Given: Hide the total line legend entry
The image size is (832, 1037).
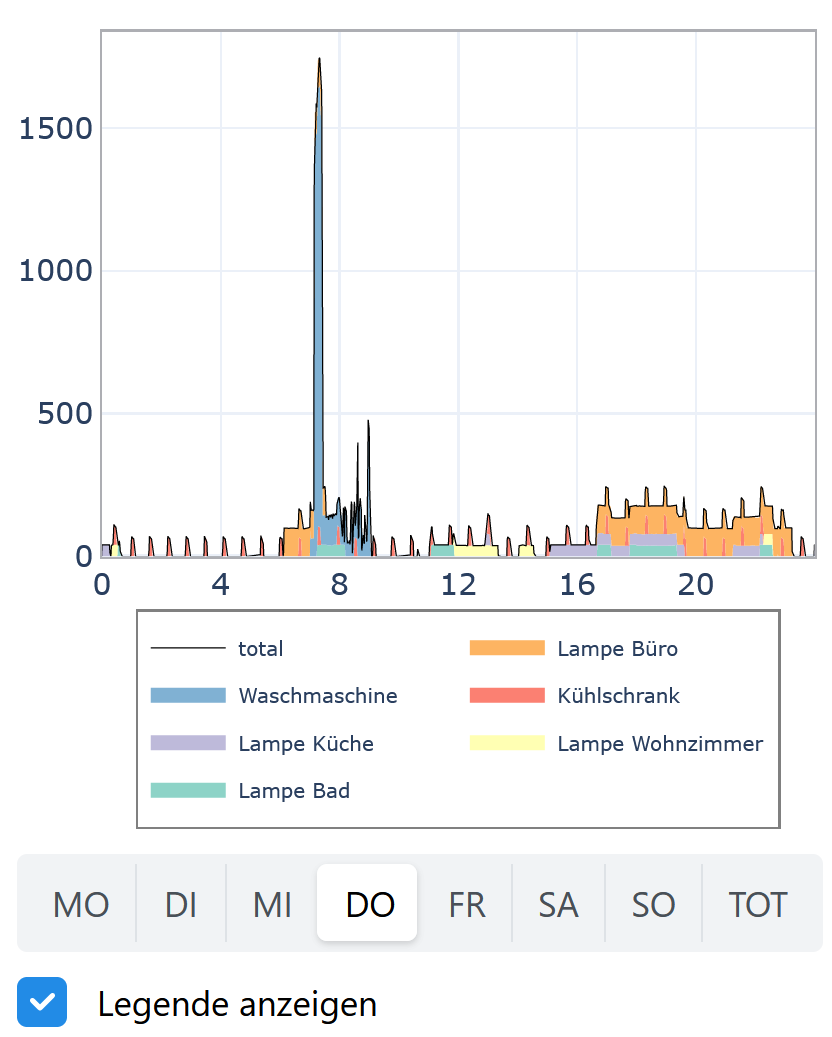Looking at the screenshot, I should 217,648.
